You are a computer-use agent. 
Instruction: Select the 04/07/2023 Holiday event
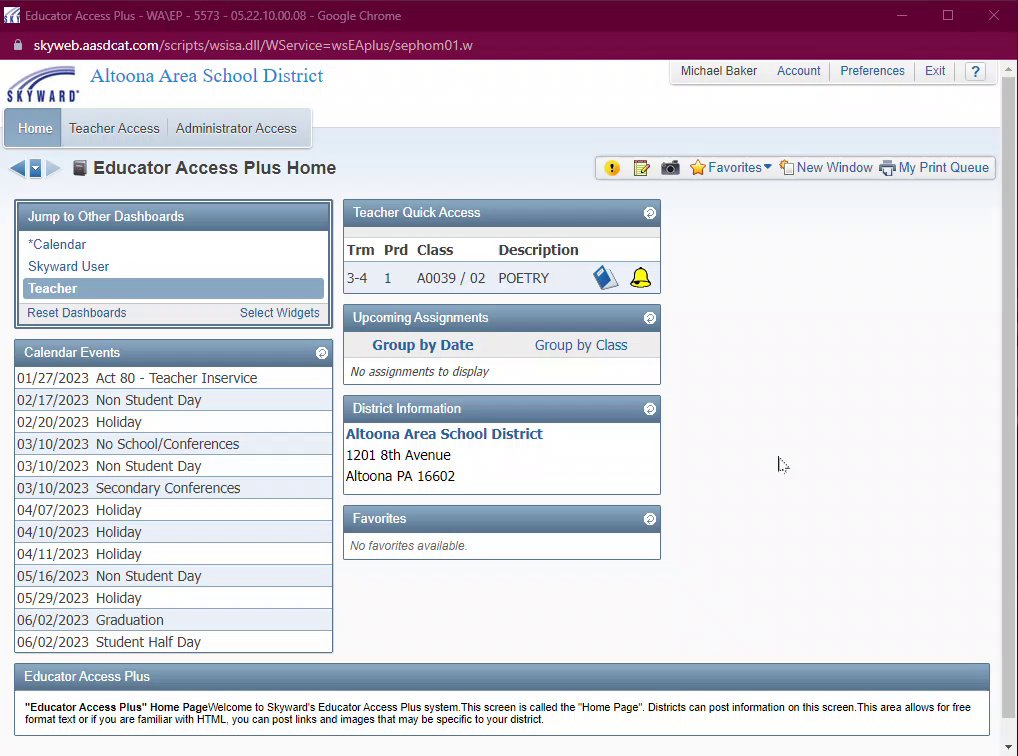tap(173, 510)
